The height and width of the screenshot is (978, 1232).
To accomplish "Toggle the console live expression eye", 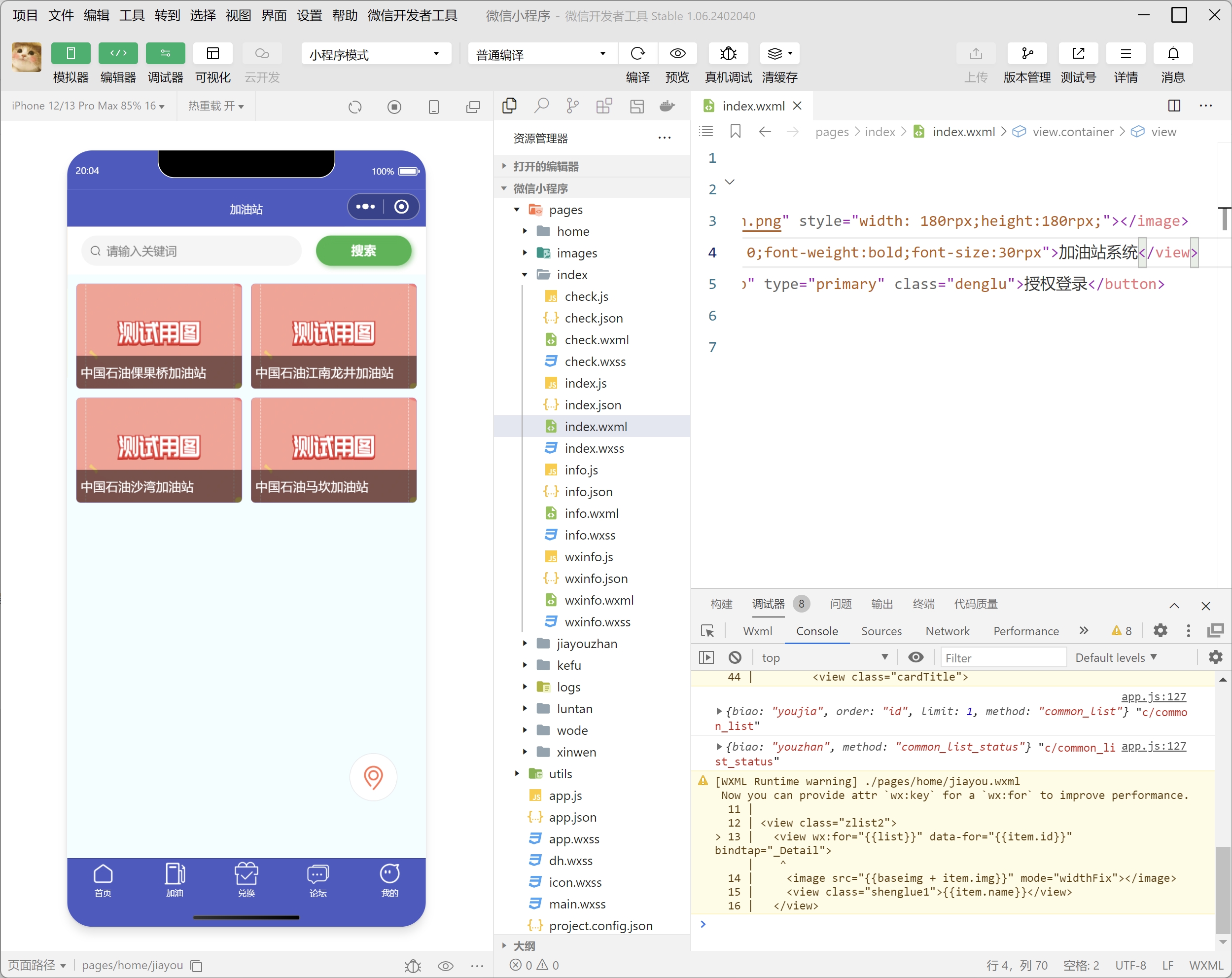I will point(916,657).
